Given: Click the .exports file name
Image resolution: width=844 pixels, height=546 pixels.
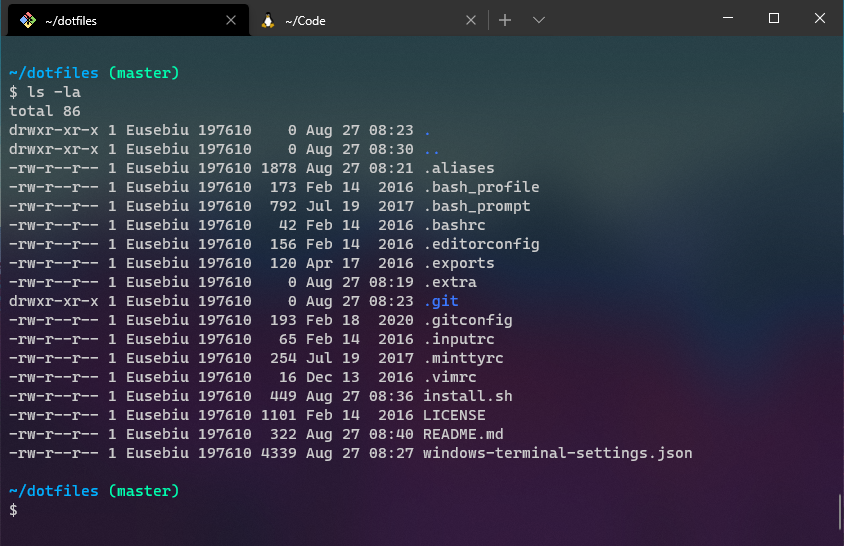Looking at the screenshot, I should tap(459, 263).
